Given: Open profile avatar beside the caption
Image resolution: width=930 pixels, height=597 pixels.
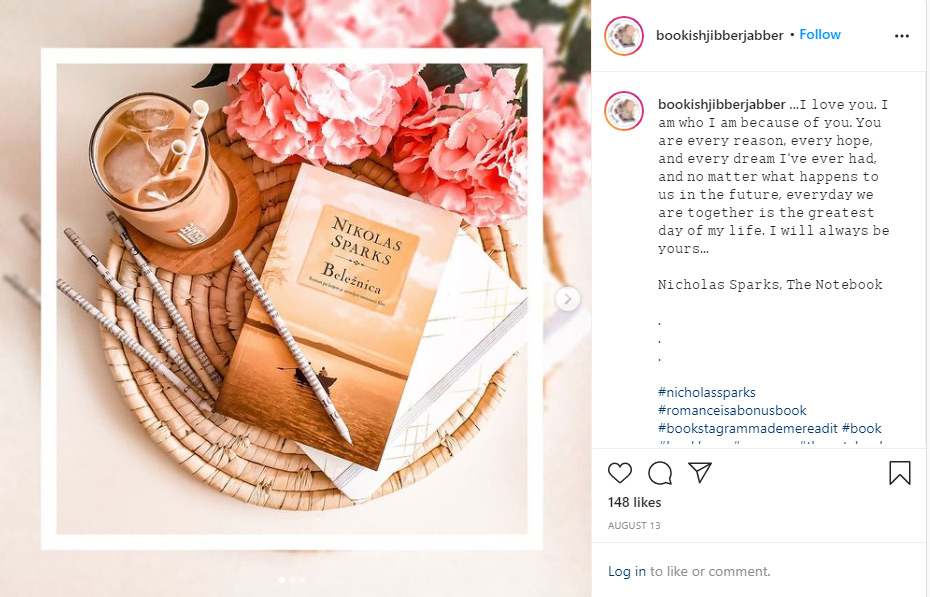Looking at the screenshot, I should [x=624, y=111].
